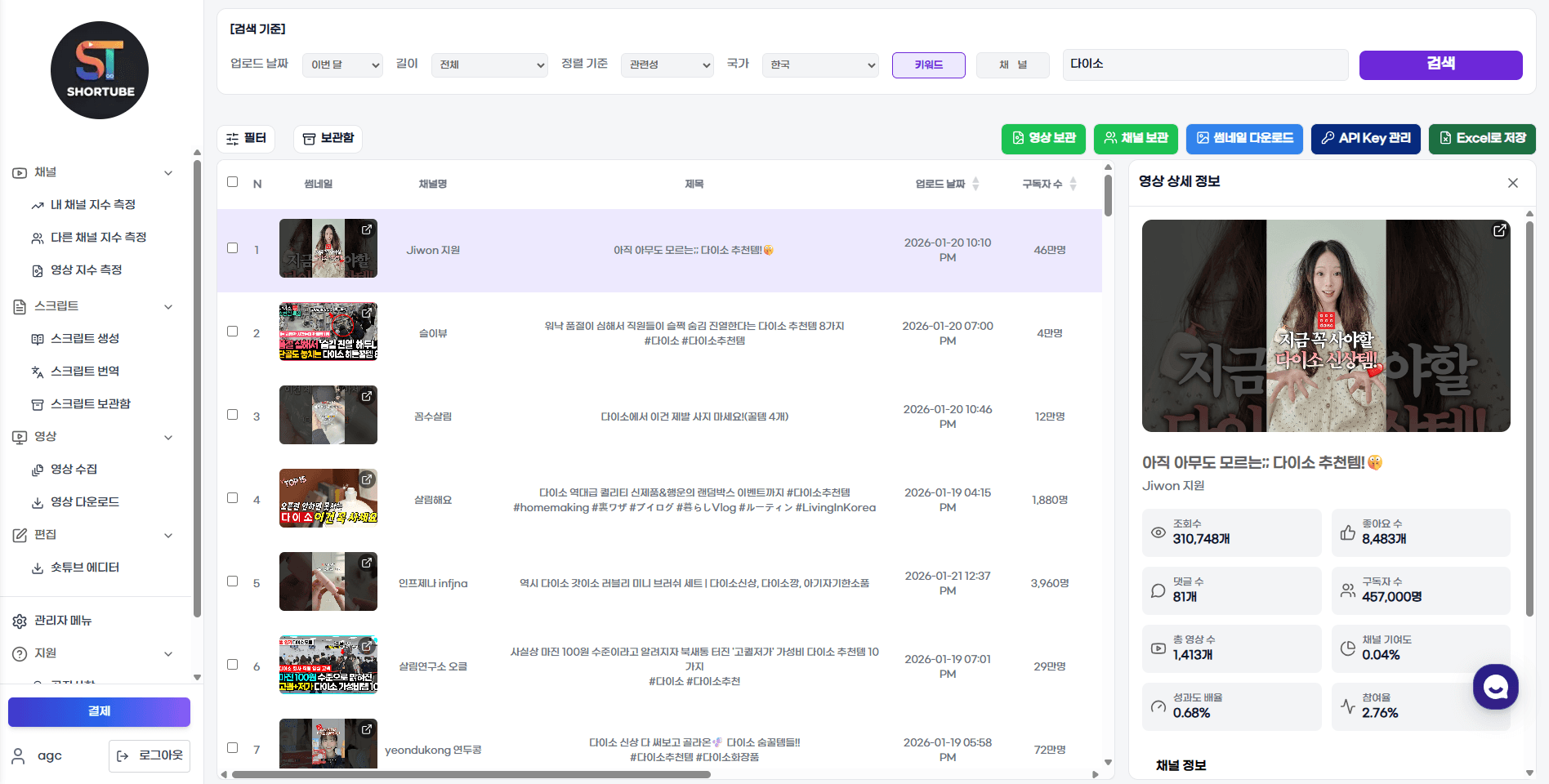Sort by upload date arrows in table header
1549x784 pixels.
coord(975,184)
